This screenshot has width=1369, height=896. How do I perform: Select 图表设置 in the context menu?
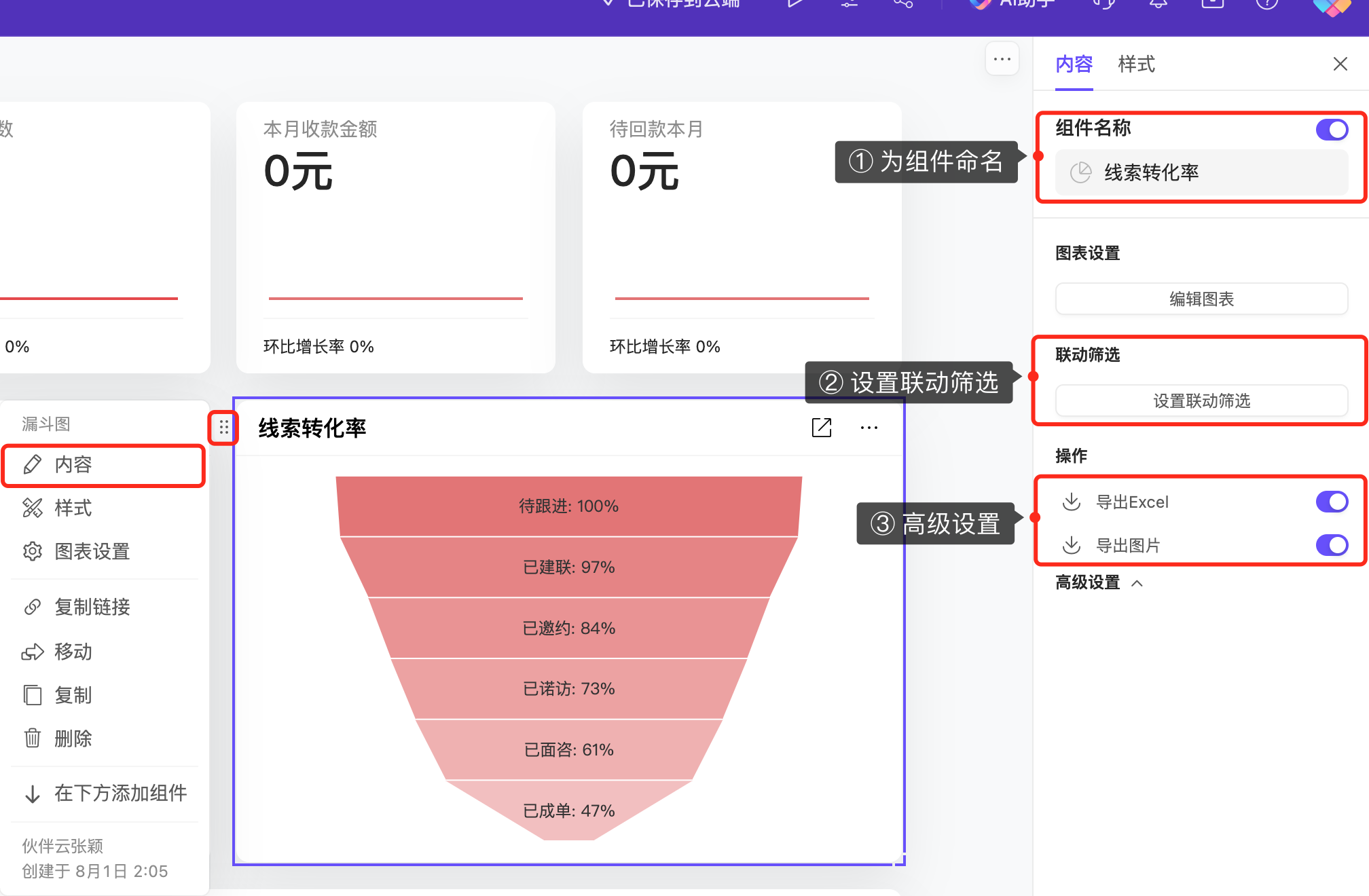(103, 551)
